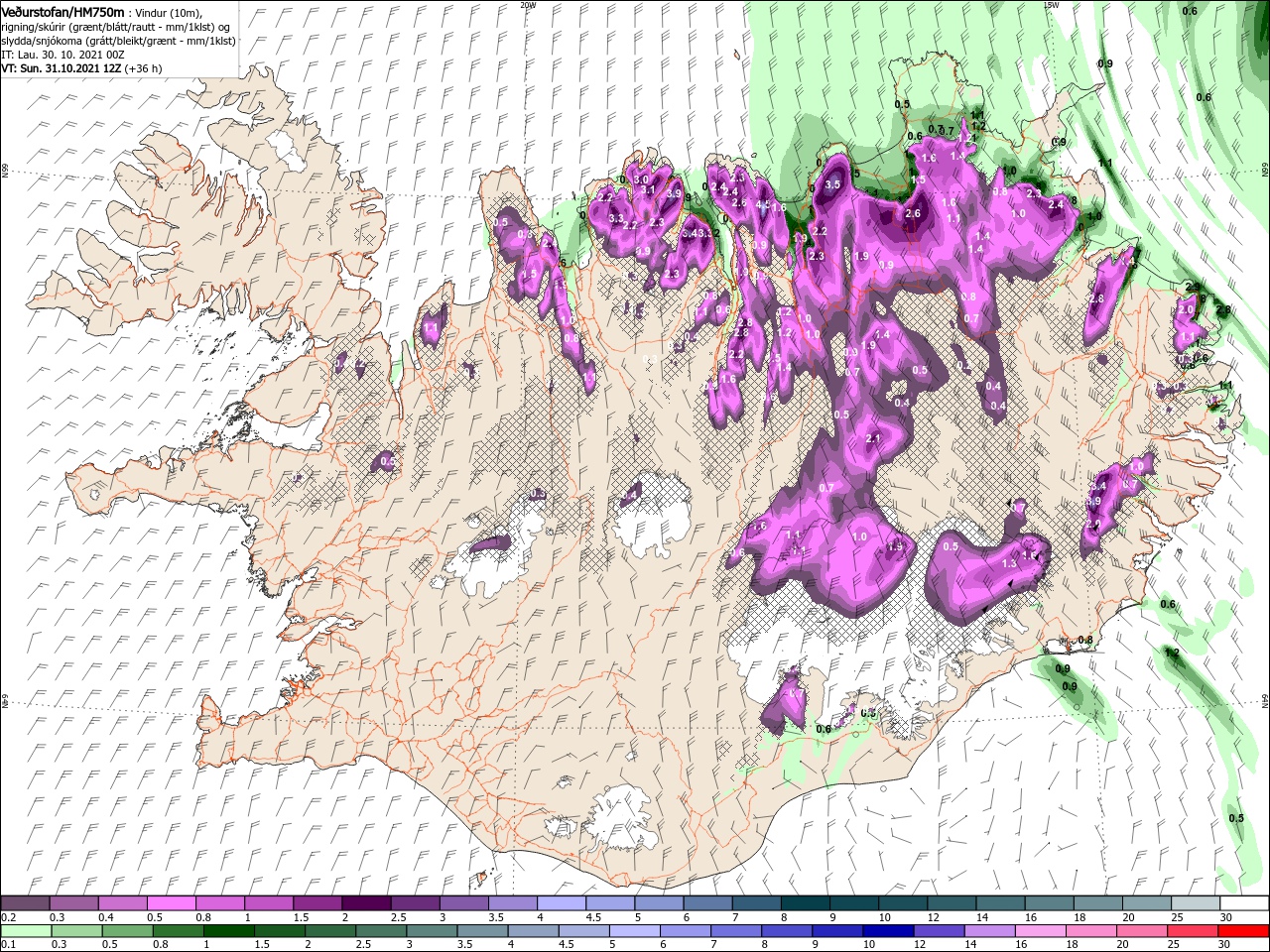Pick the deep blue 10 swatch in lower legend
The height and width of the screenshot is (952, 1270).
coord(889,931)
